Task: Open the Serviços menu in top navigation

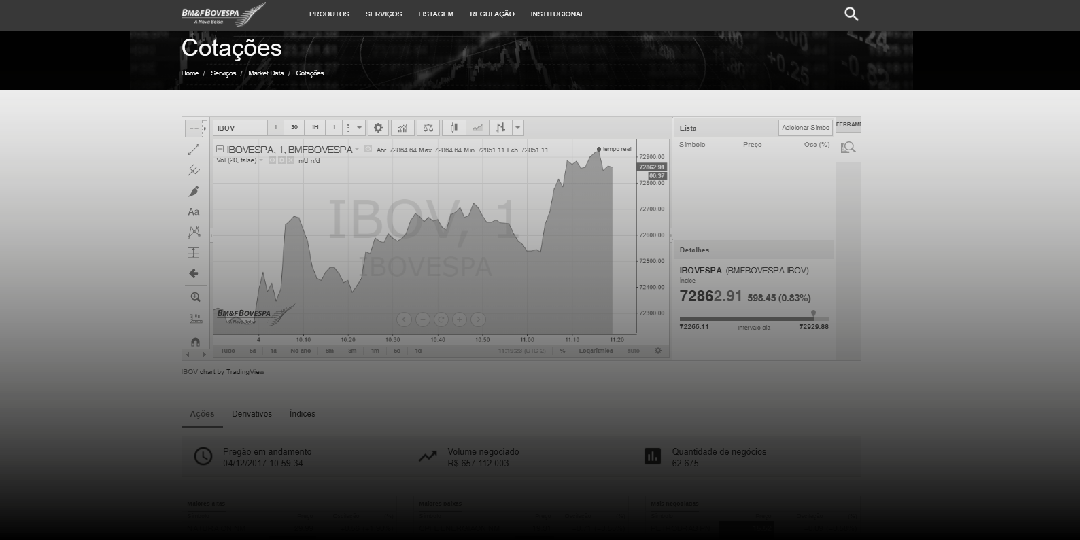Action: (x=384, y=14)
